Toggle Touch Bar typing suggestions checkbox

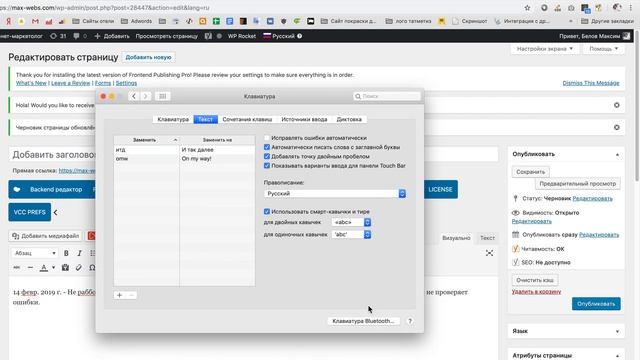coord(267,166)
